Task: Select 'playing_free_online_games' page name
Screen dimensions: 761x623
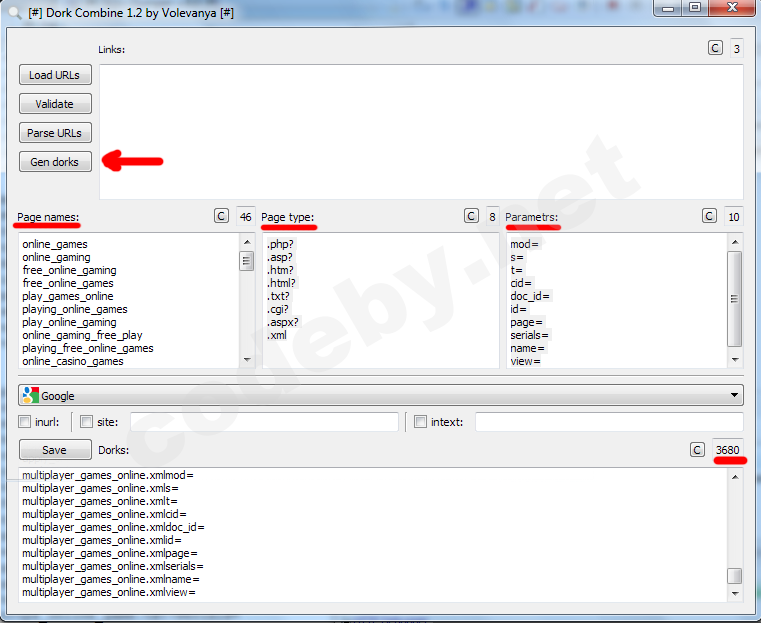Action: click(87, 348)
